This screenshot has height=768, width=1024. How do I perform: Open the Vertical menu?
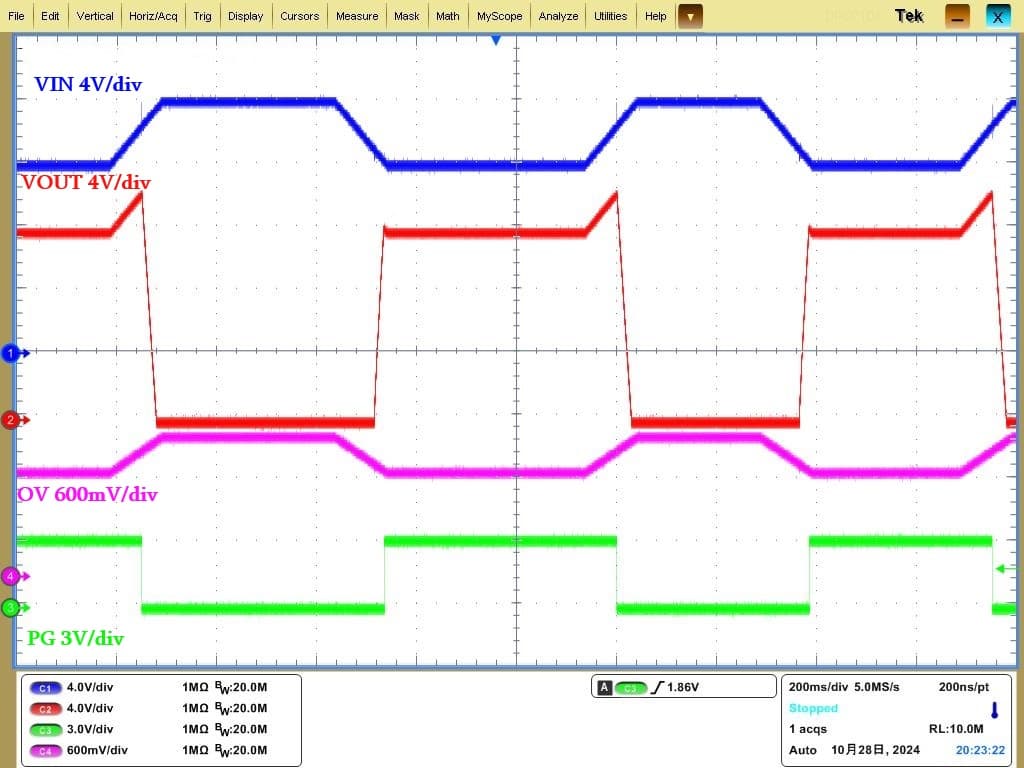(95, 16)
